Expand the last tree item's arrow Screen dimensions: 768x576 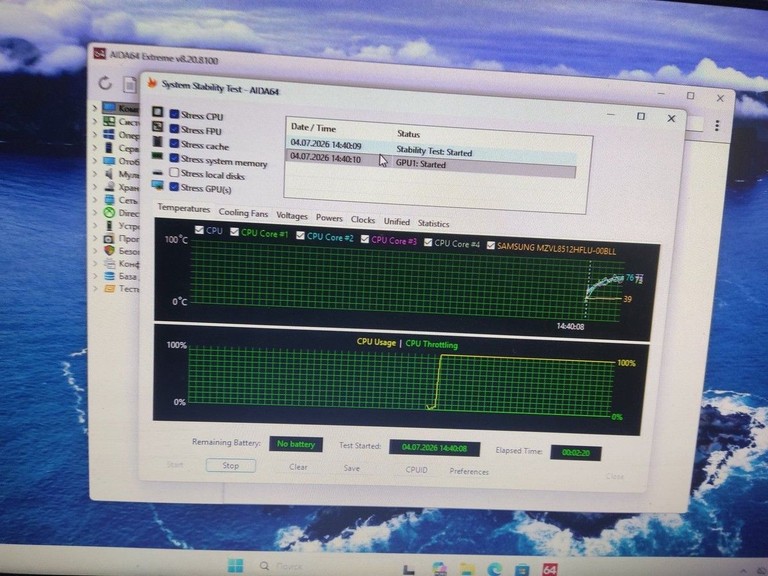pos(96,288)
